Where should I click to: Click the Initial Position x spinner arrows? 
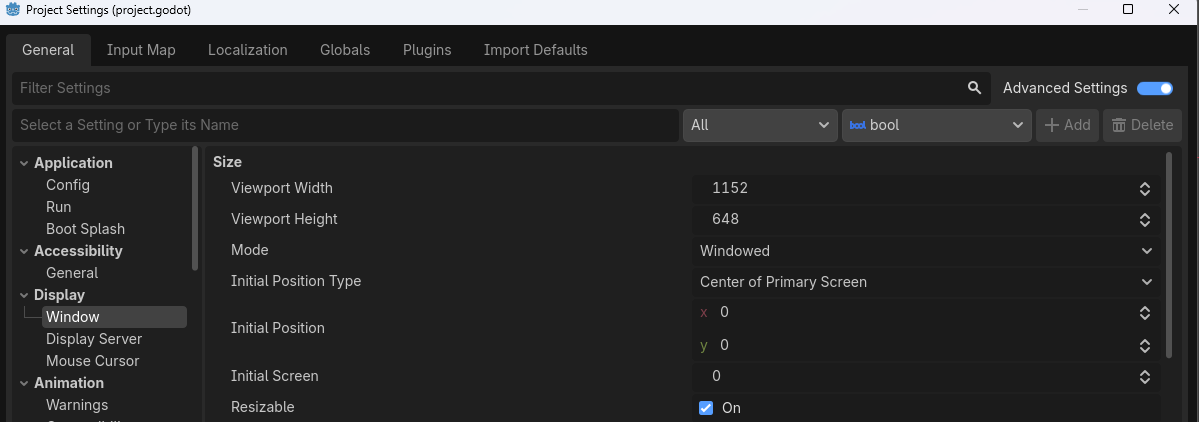point(1144,313)
